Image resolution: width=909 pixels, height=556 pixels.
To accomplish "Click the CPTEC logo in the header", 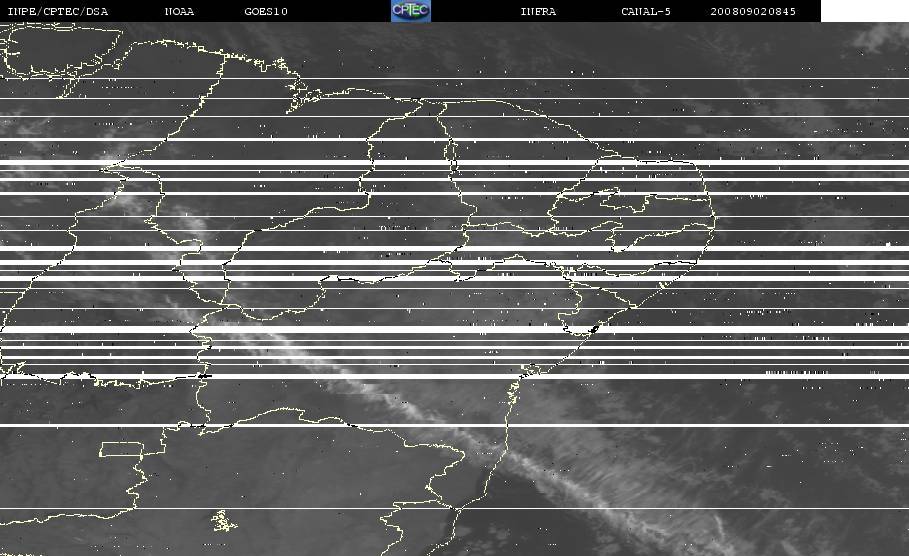I will coord(411,11).
